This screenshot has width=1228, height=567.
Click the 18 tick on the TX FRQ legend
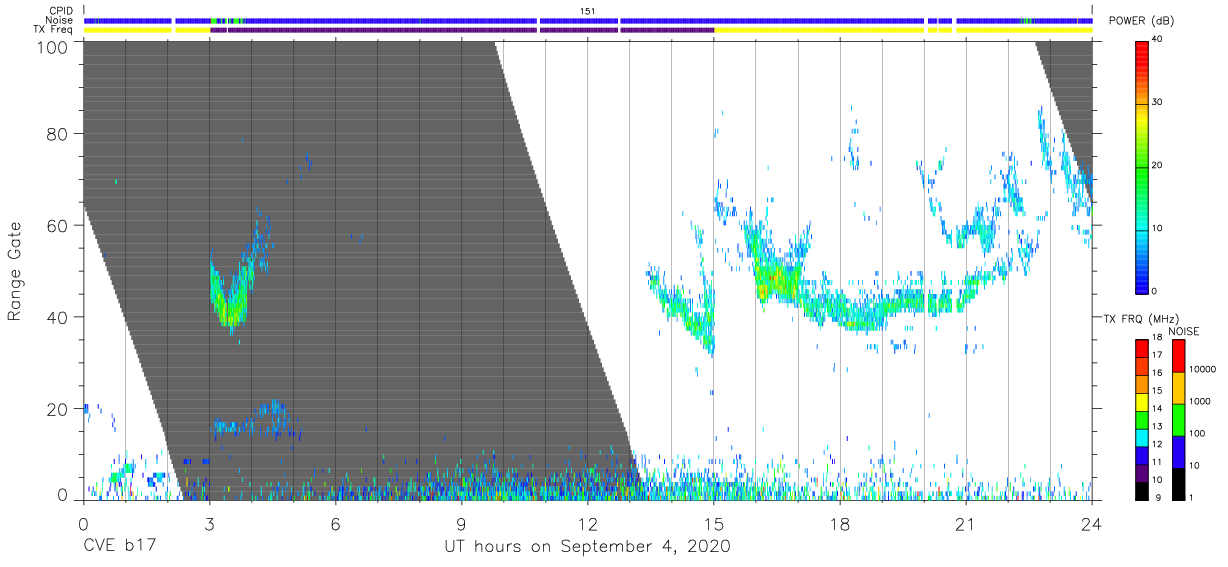[x=1157, y=339]
